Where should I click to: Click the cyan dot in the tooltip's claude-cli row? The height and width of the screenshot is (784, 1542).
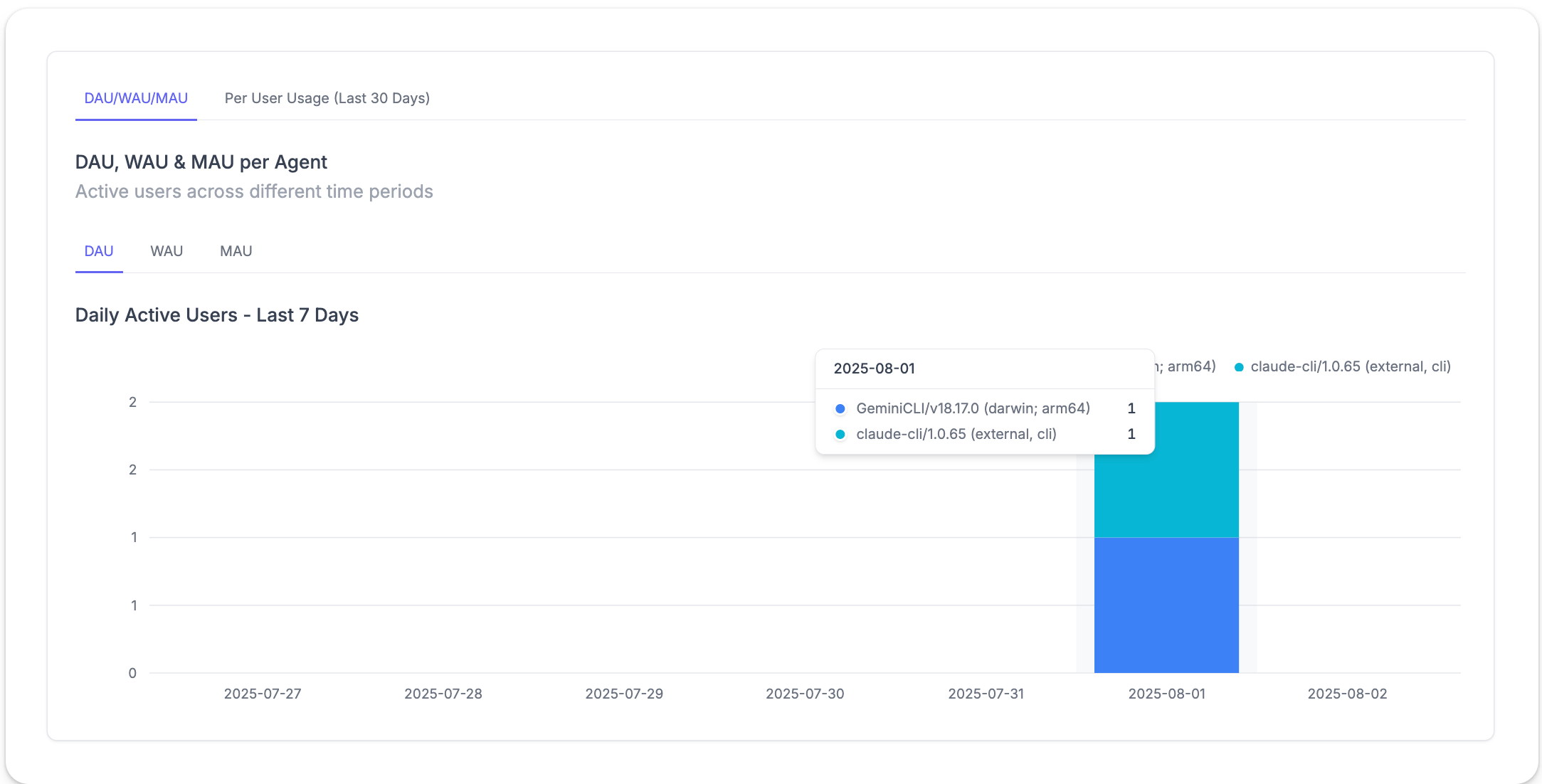840,434
